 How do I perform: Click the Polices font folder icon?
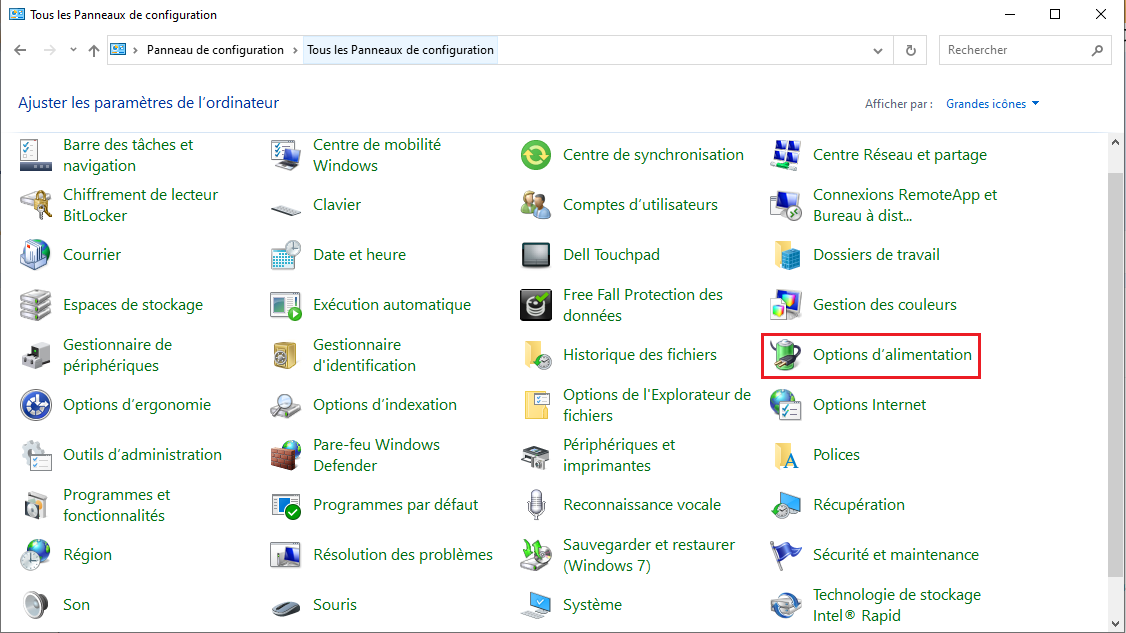785,455
